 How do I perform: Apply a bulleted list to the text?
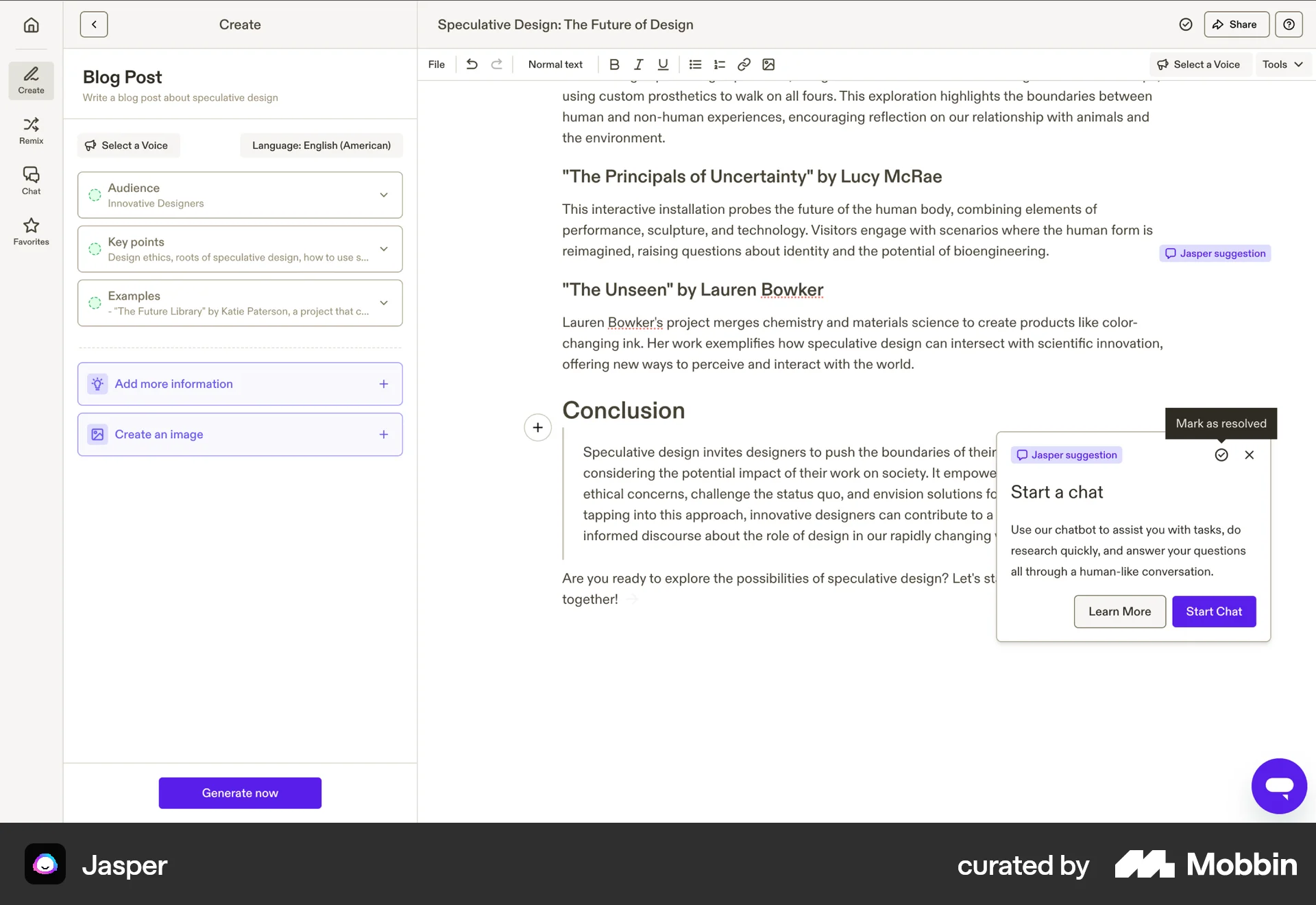coord(695,64)
